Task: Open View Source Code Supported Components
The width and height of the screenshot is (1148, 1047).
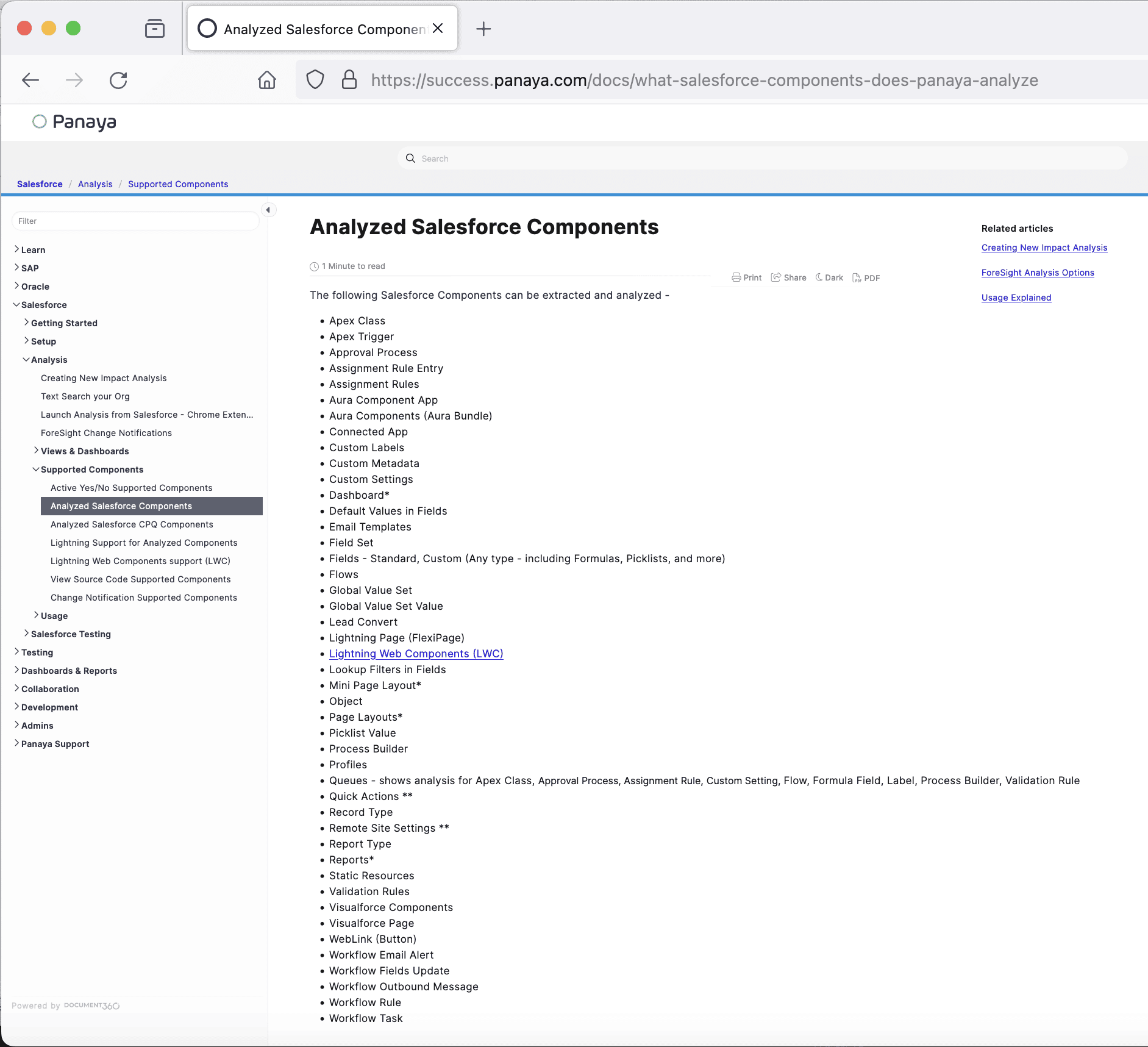Action: 141,579
